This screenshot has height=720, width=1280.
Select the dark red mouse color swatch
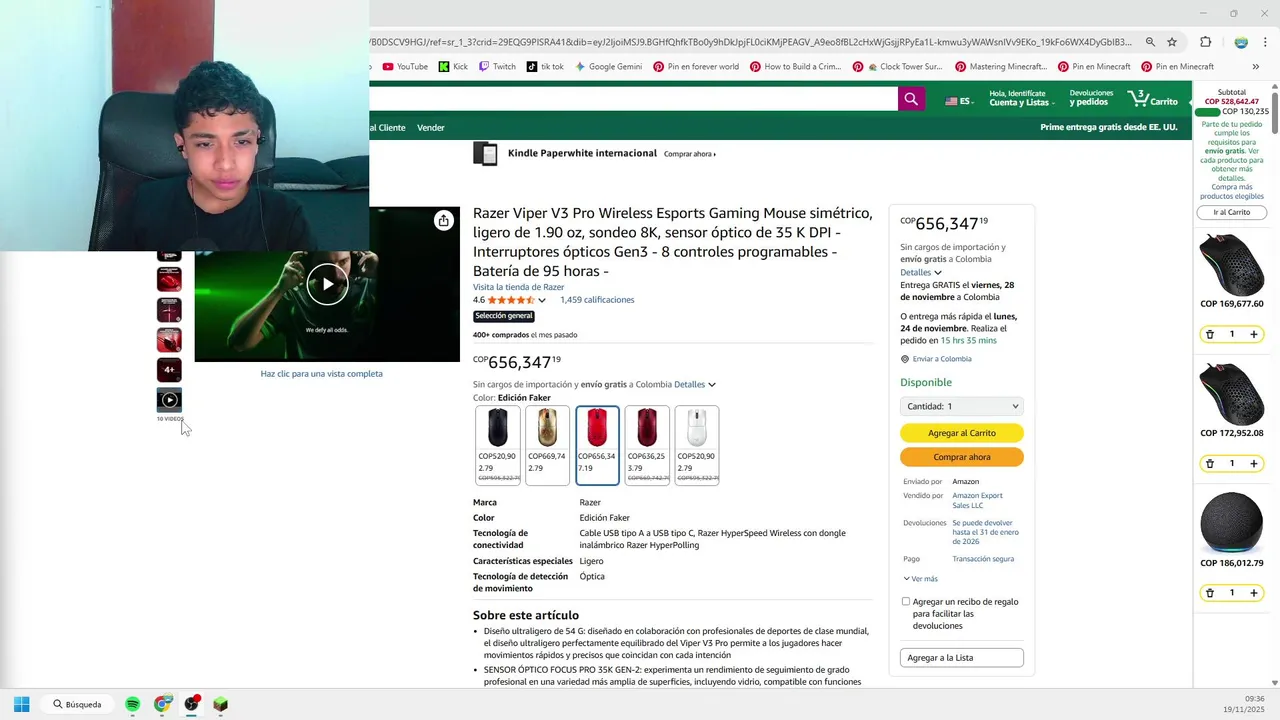(x=647, y=445)
